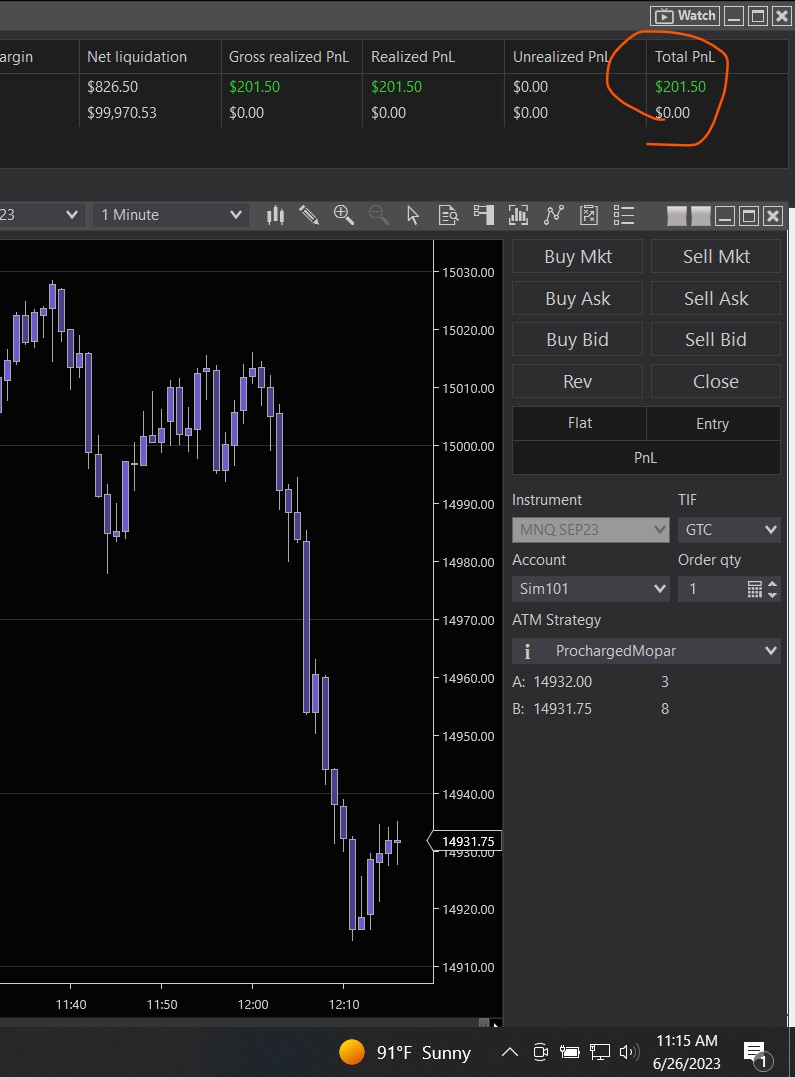Screen dimensions: 795x1077
Task: Expand the Account dropdown showing Sim101
Action: [x=590, y=589]
